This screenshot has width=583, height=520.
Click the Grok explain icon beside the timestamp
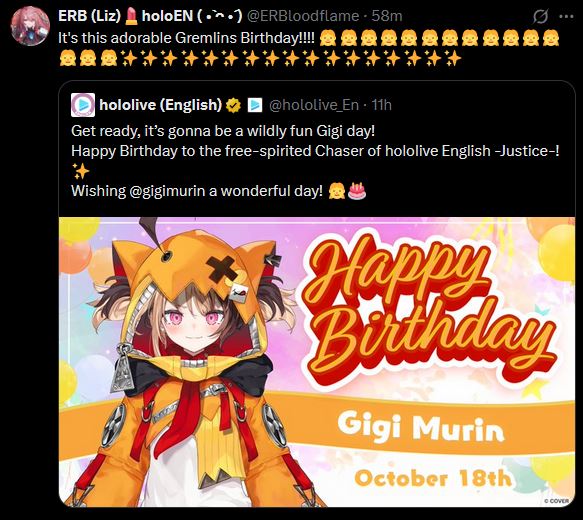540,17
